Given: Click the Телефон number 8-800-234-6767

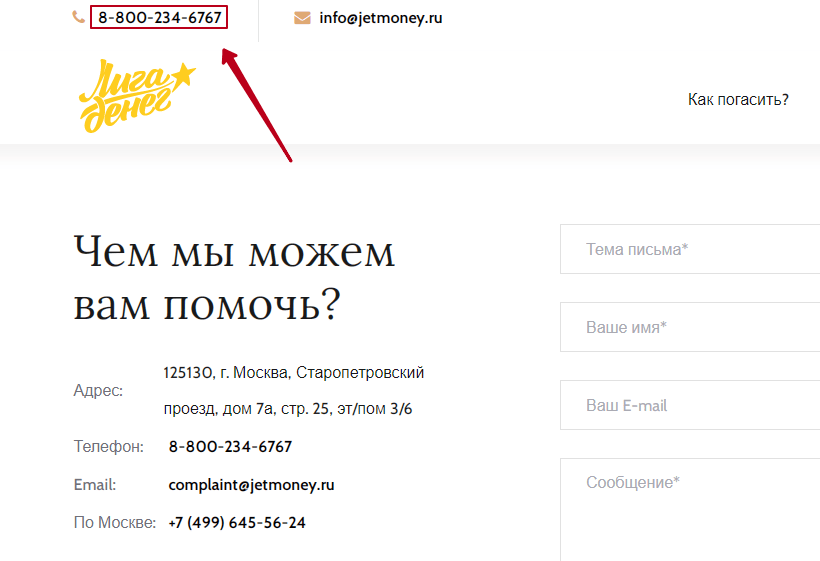Looking at the screenshot, I should 230,446.
